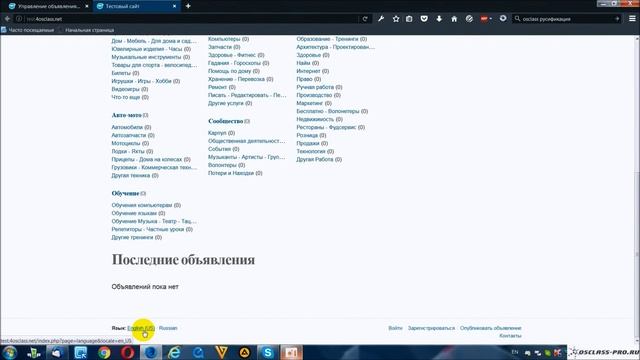Open Контакты link in footer
The image size is (640, 360).
pyautogui.click(x=510, y=336)
